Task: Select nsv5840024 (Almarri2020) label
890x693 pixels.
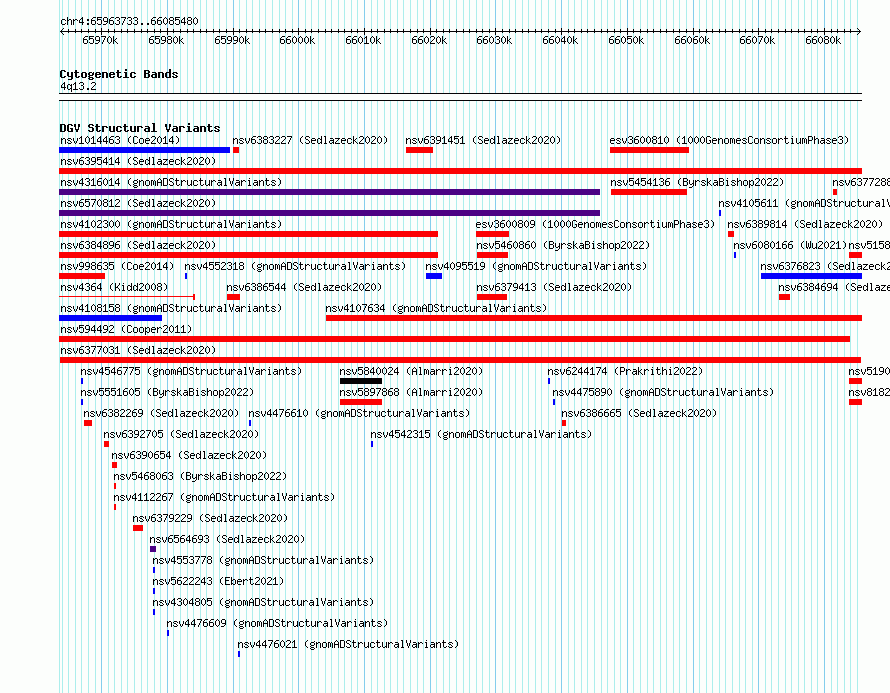Action: coord(412,371)
